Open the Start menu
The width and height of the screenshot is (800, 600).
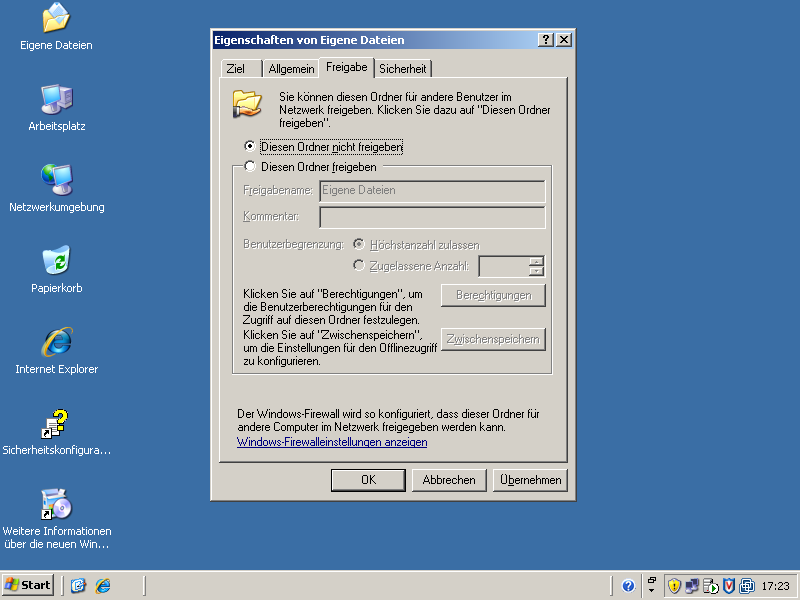pos(28,585)
